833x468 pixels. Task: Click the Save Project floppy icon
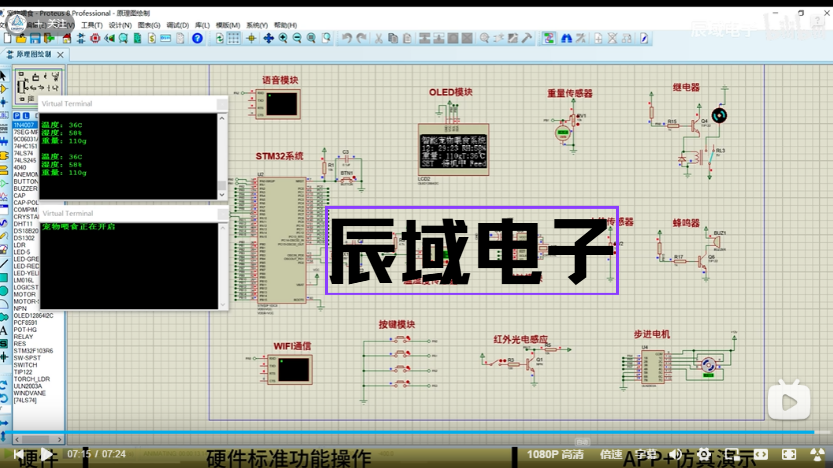click(35, 38)
